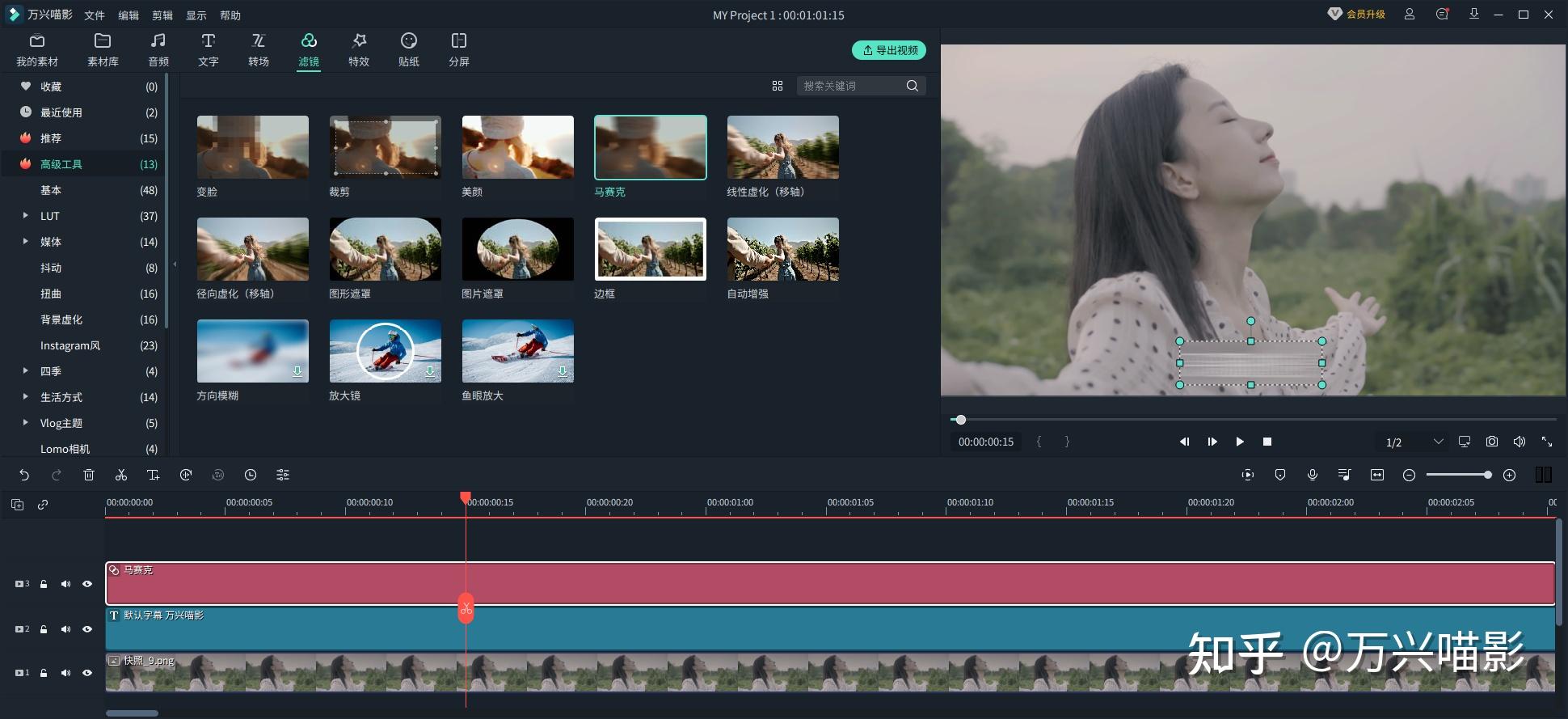This screenshot has width=1568, height=719.
Task: Open the adjustment sliders settings icon
Action: click(x=283, y=475)
